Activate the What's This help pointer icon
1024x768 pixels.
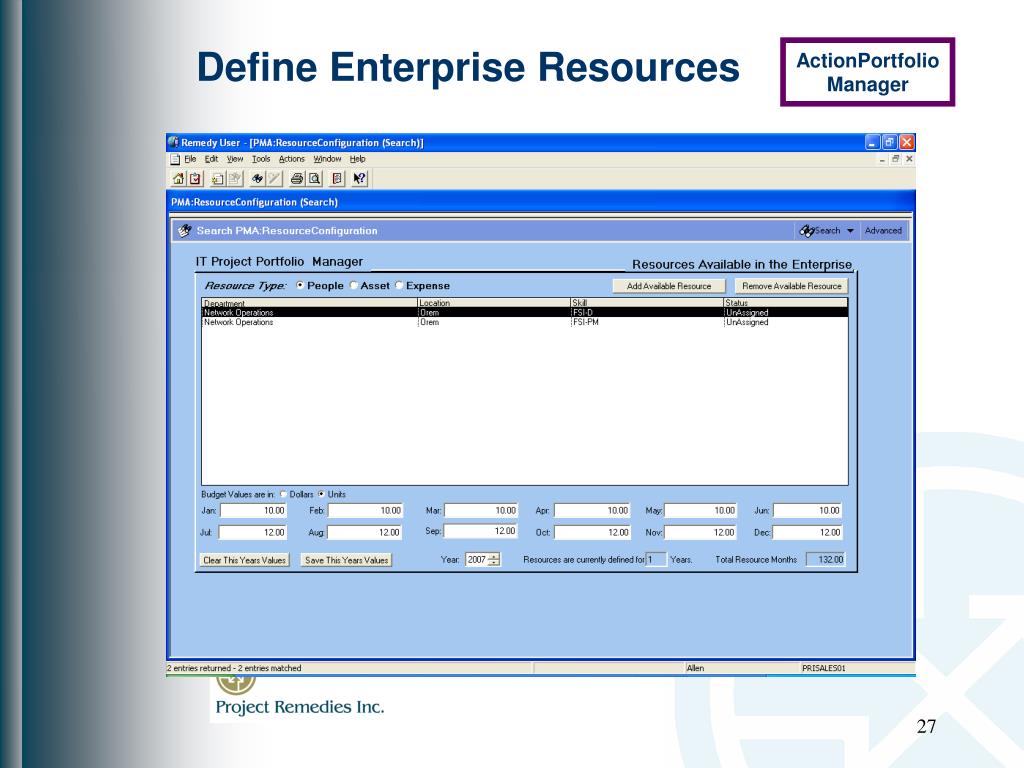(x=359, y=178)
